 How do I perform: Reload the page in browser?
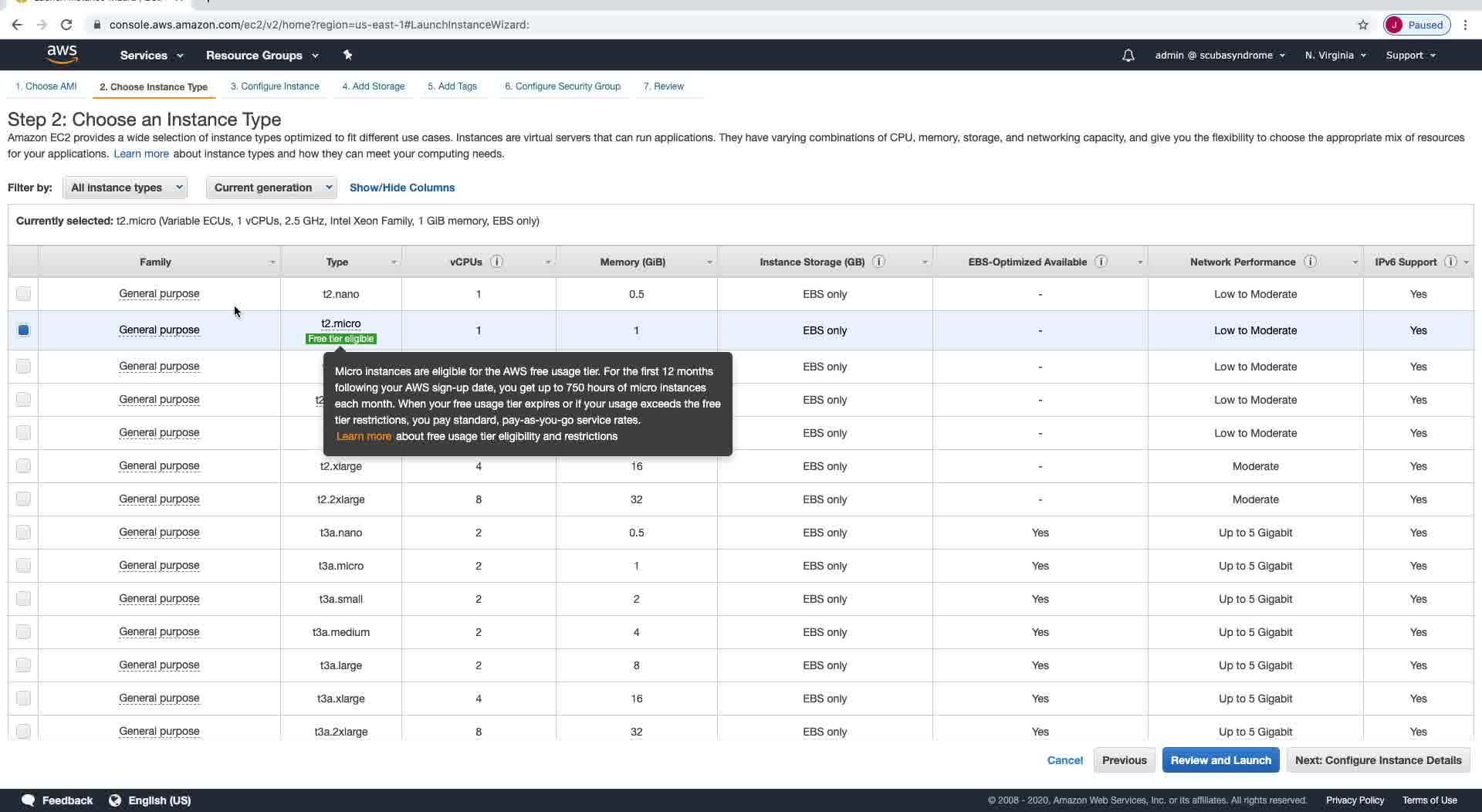pos(66,25)
